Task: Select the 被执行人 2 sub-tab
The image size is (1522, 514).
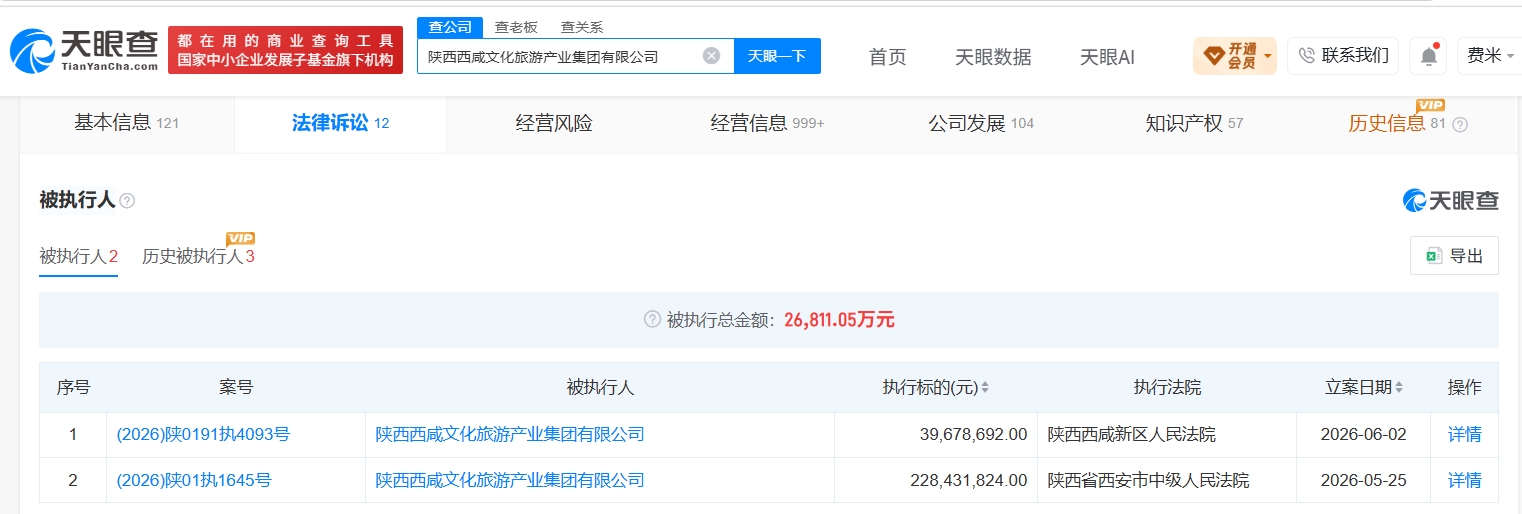Action: [79, 257]
